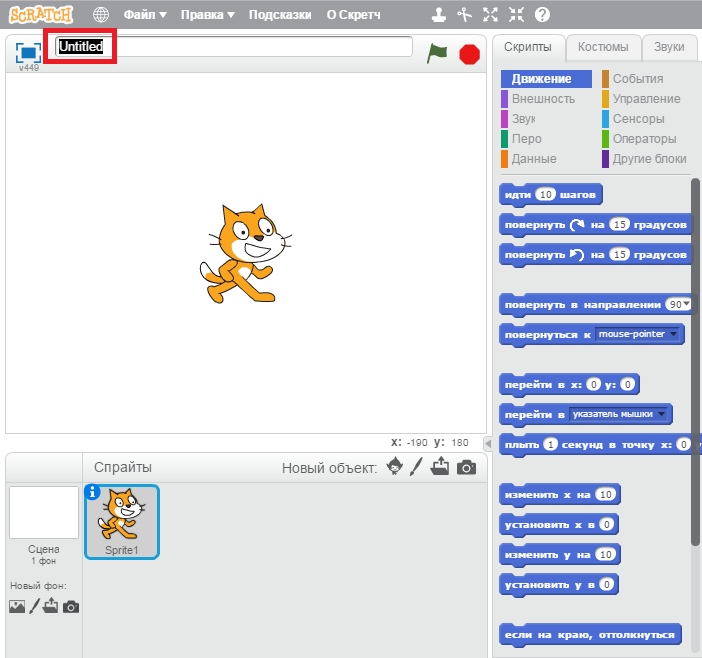Upload sprite from file
Viewport: 702px width, 658px height.
pos(440,466)
